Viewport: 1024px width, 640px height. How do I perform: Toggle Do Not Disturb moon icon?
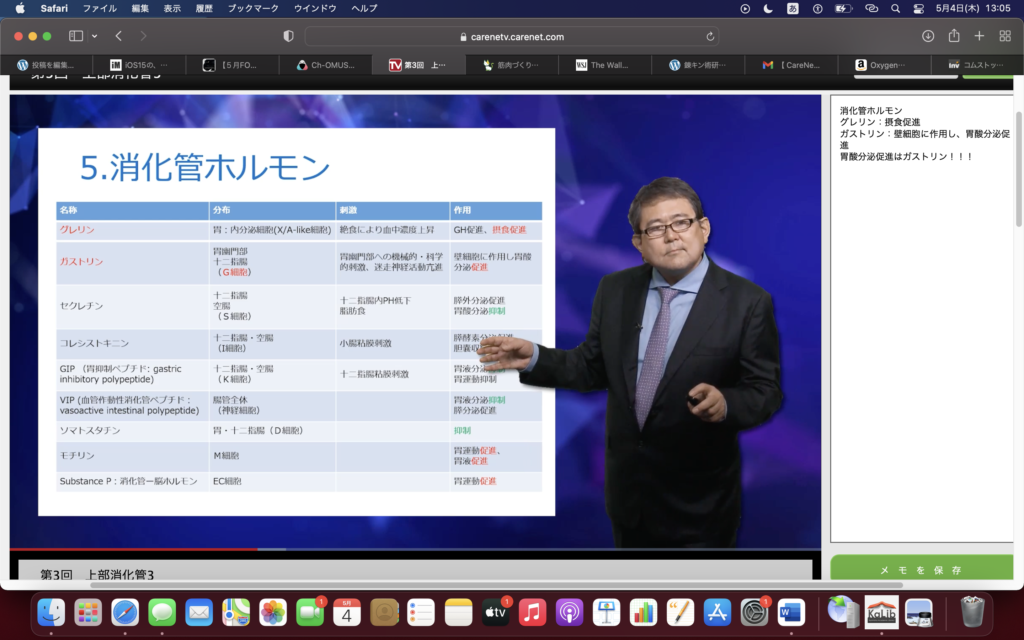coord(768,8)
